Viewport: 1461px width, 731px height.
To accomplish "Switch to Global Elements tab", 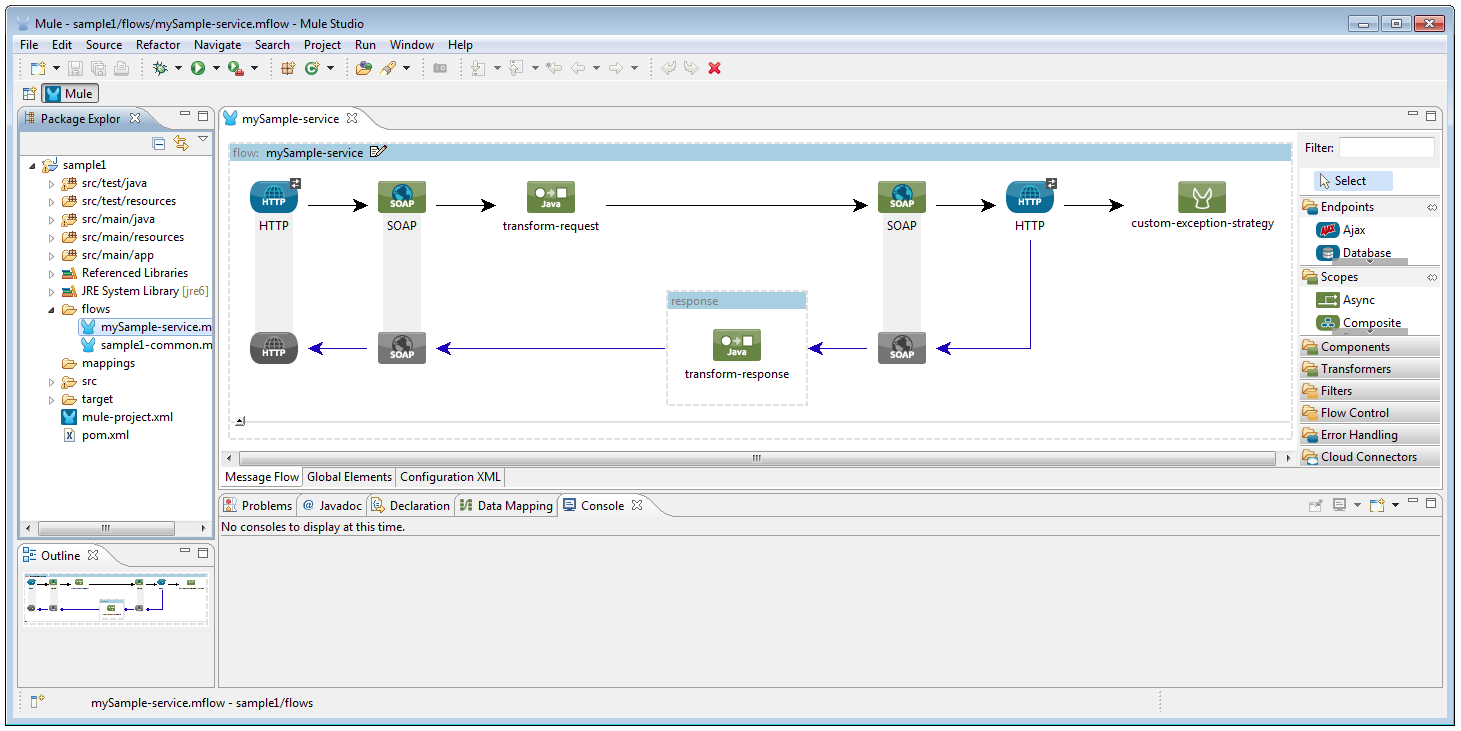I will coord(349,477).
